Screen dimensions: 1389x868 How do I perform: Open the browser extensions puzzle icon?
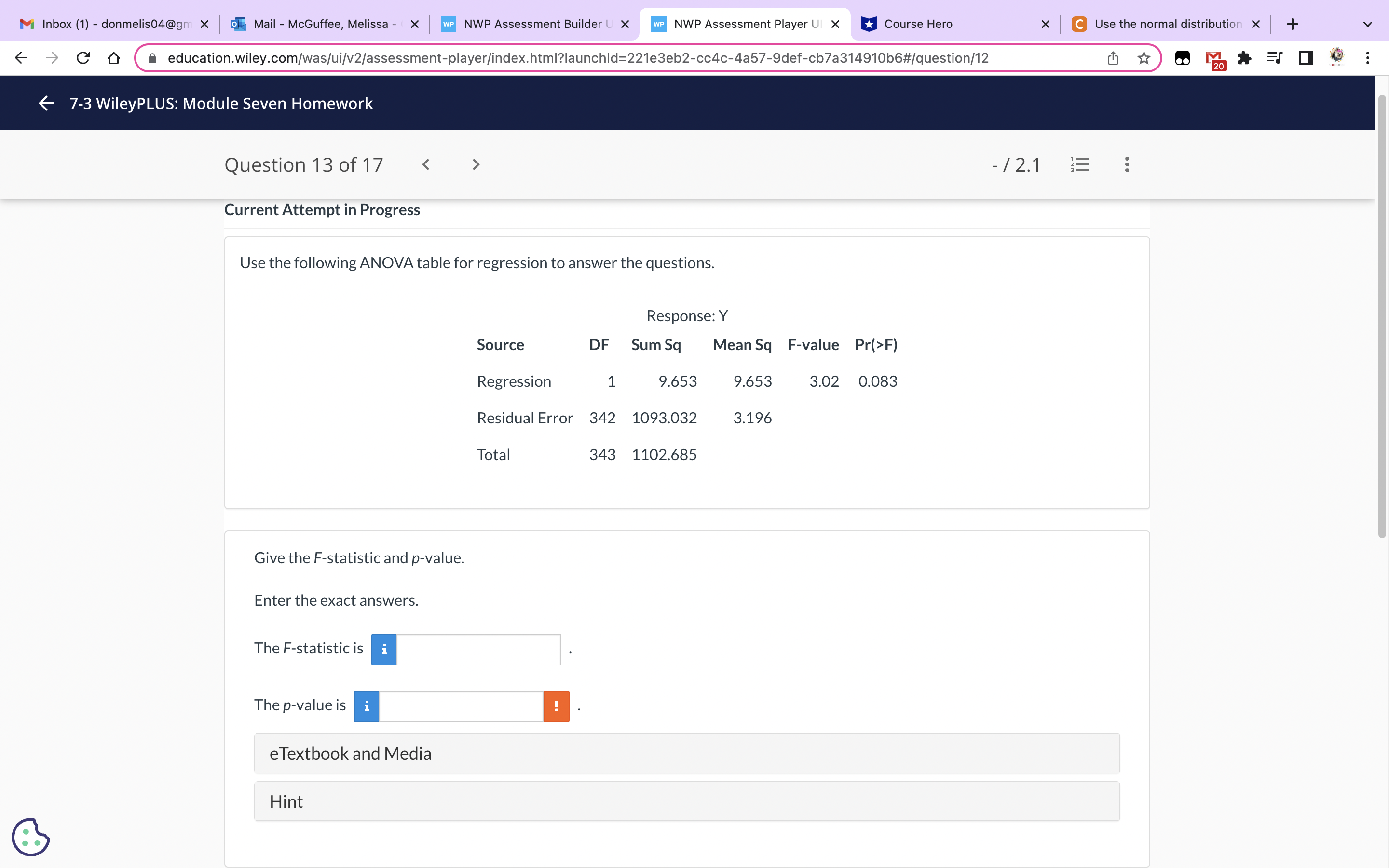pyautogui.click(x=1244, y=58)
